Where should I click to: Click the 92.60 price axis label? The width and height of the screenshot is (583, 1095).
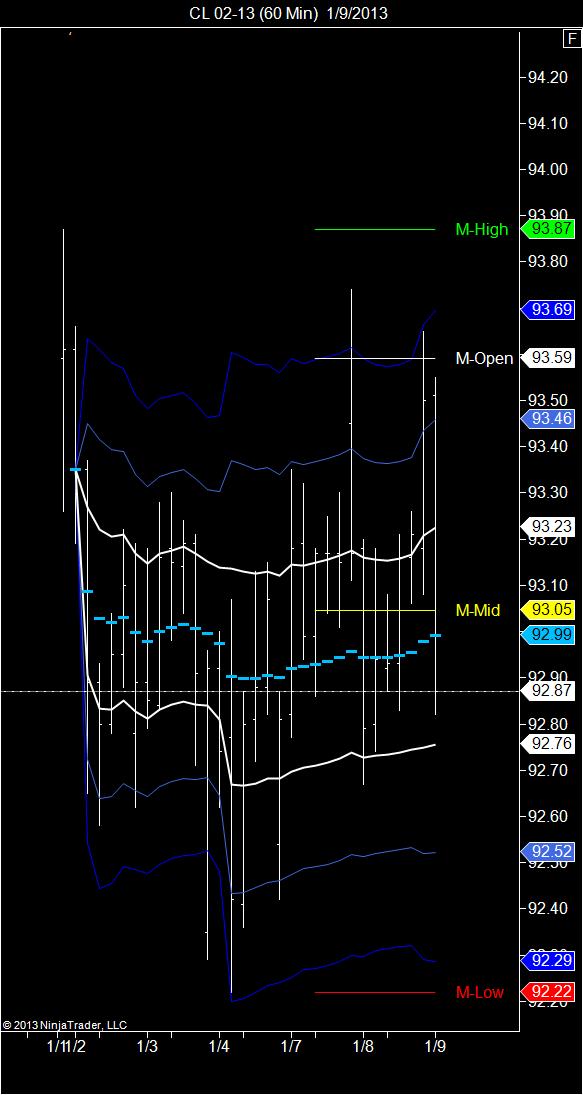(x=547, y=816)
